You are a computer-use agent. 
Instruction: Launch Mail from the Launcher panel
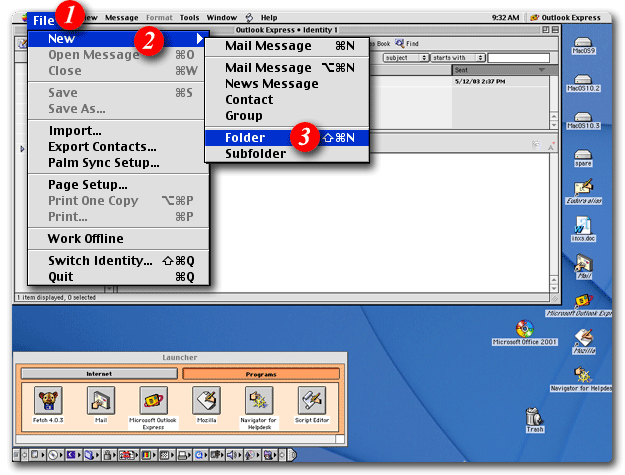click(99, 402)
